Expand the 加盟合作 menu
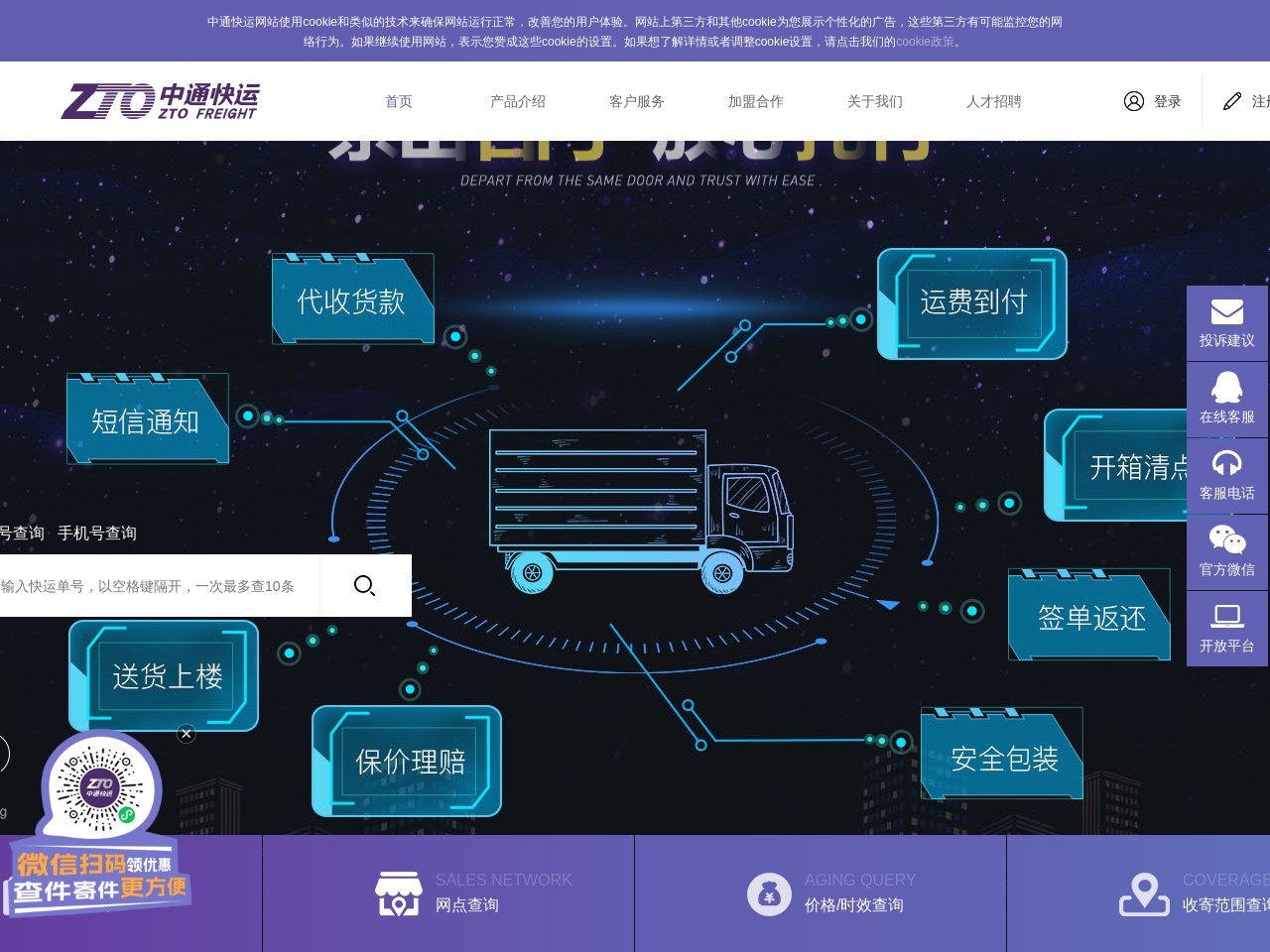This screenshot has height=952, width=1270. 756,101
